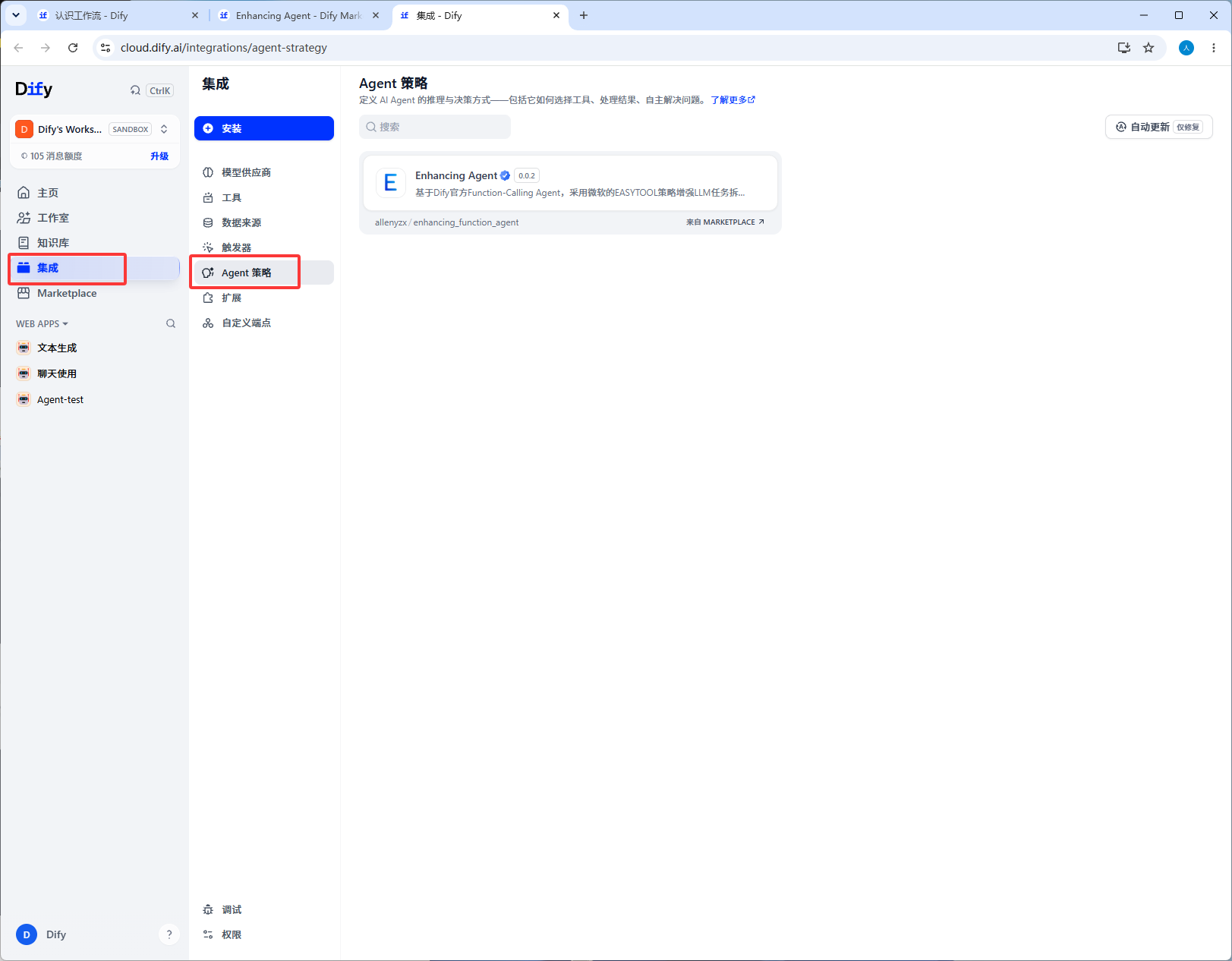Open 知识库 knowledge base
1232x961 pixels.
95,243
